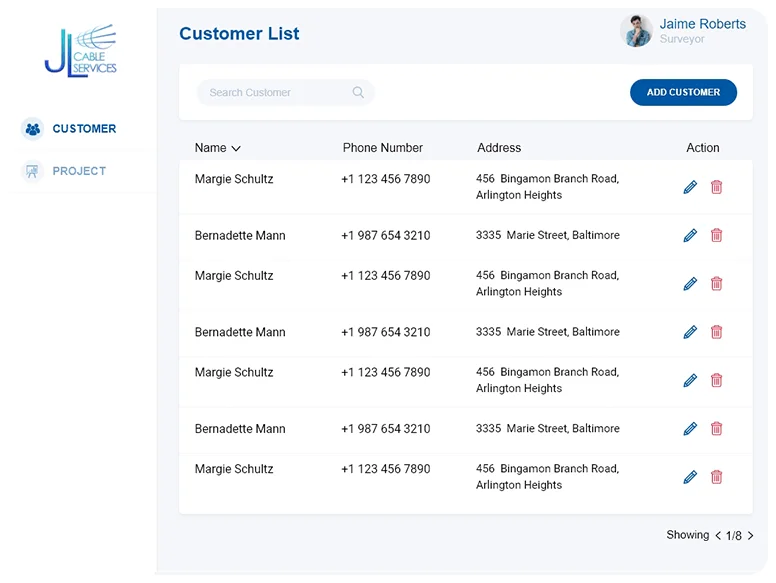
Task: Click Jaime Roberts profile avatar
Action: click(636, 31)
